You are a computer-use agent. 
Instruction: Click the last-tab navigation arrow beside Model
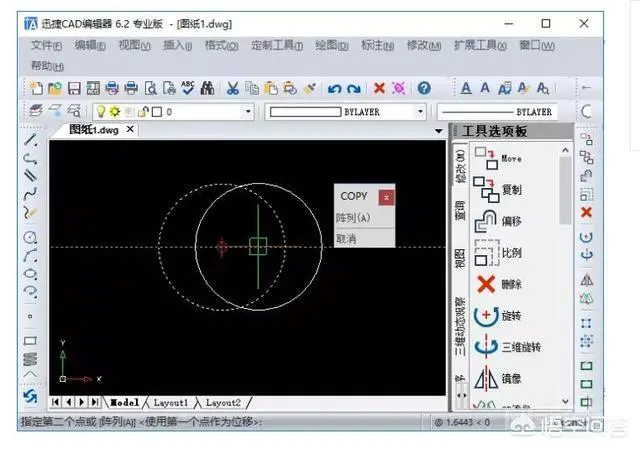pyautogui.click(x=95, y=402)
